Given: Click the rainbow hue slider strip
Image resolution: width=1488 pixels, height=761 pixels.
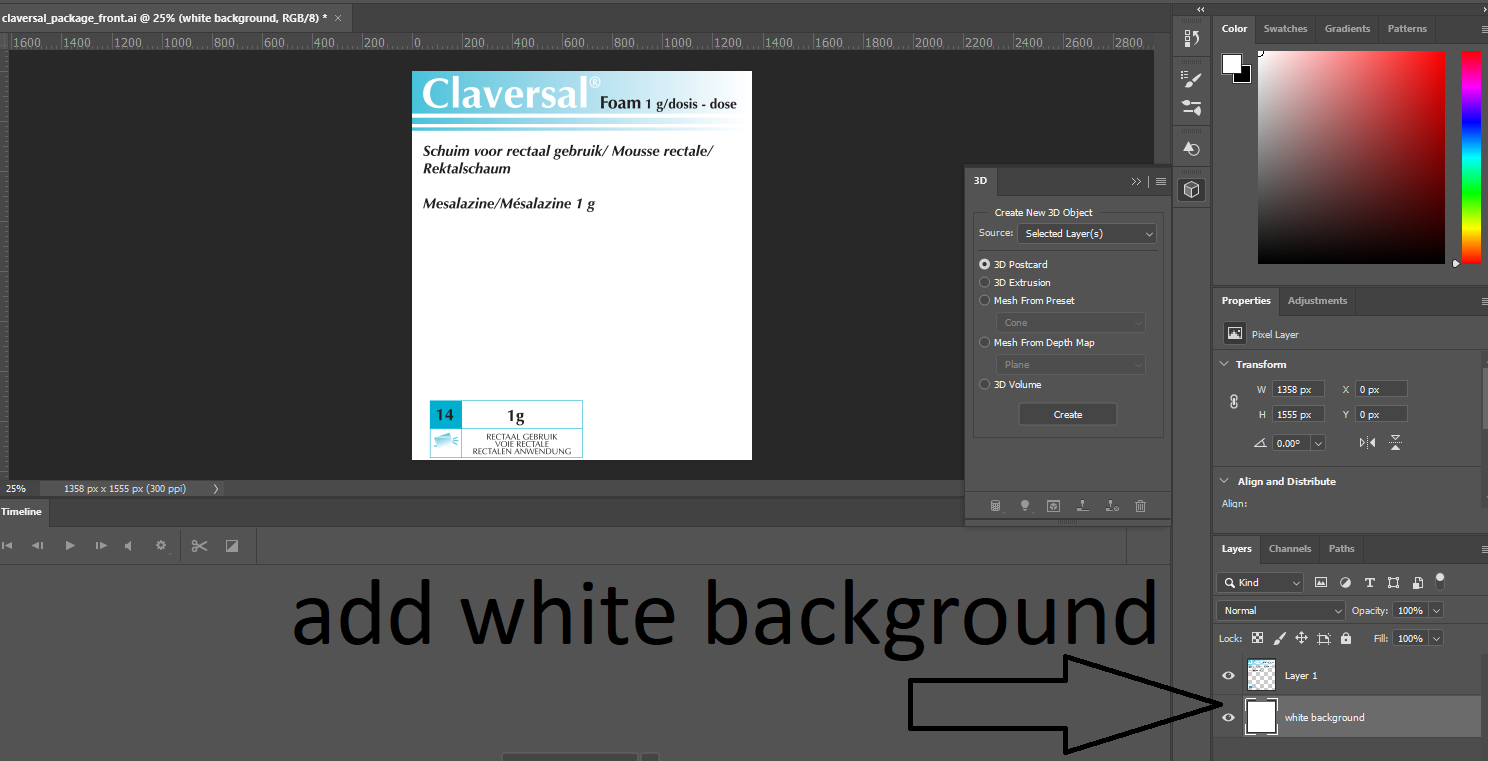Looking at the screenshot, I should click(1471, 157).
